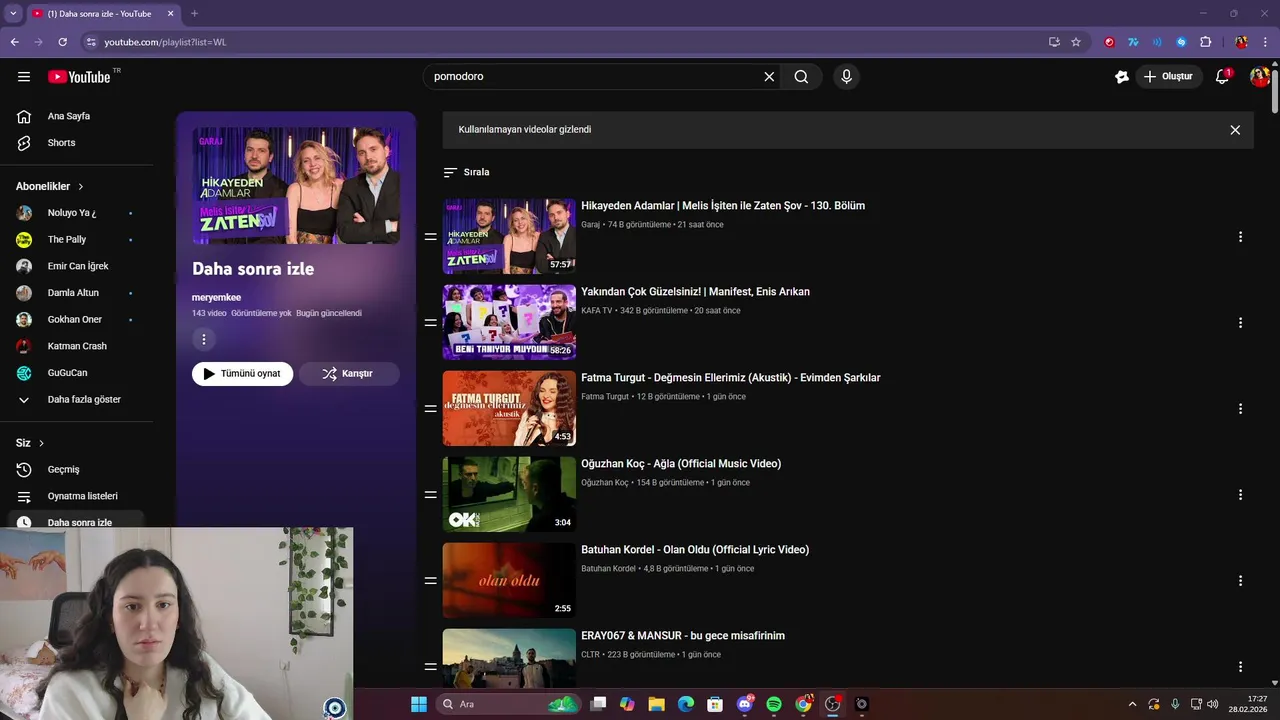Expand the Siz section chevron

click(x=41, y=443)
